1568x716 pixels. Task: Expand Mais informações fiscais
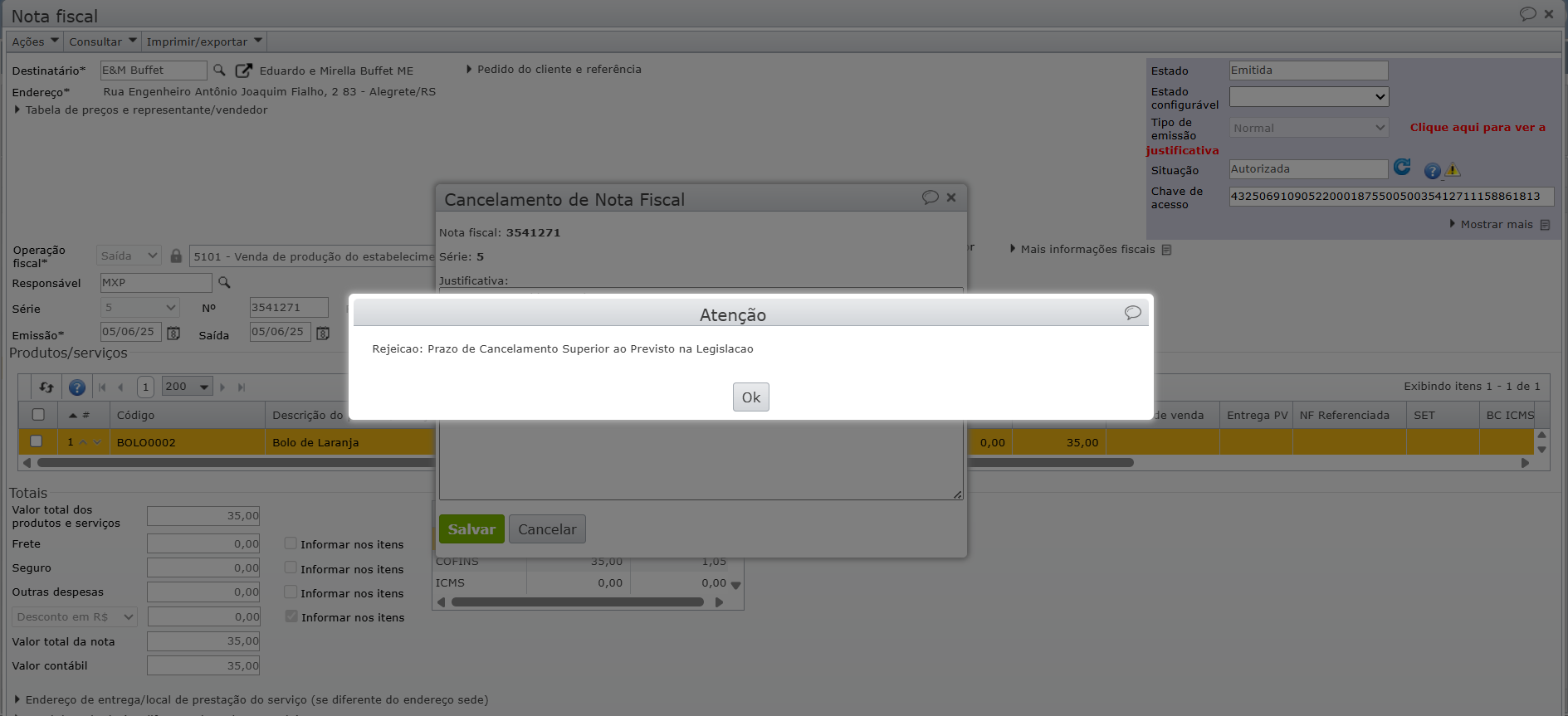pyautogui.click(x=1082, y=250)
